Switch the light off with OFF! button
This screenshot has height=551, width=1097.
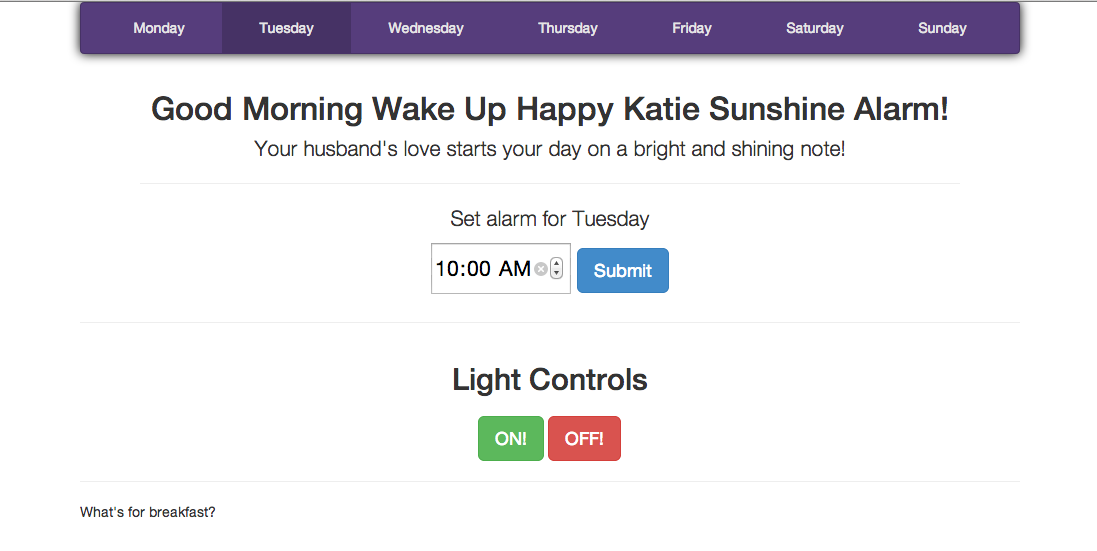pos(584,439)
